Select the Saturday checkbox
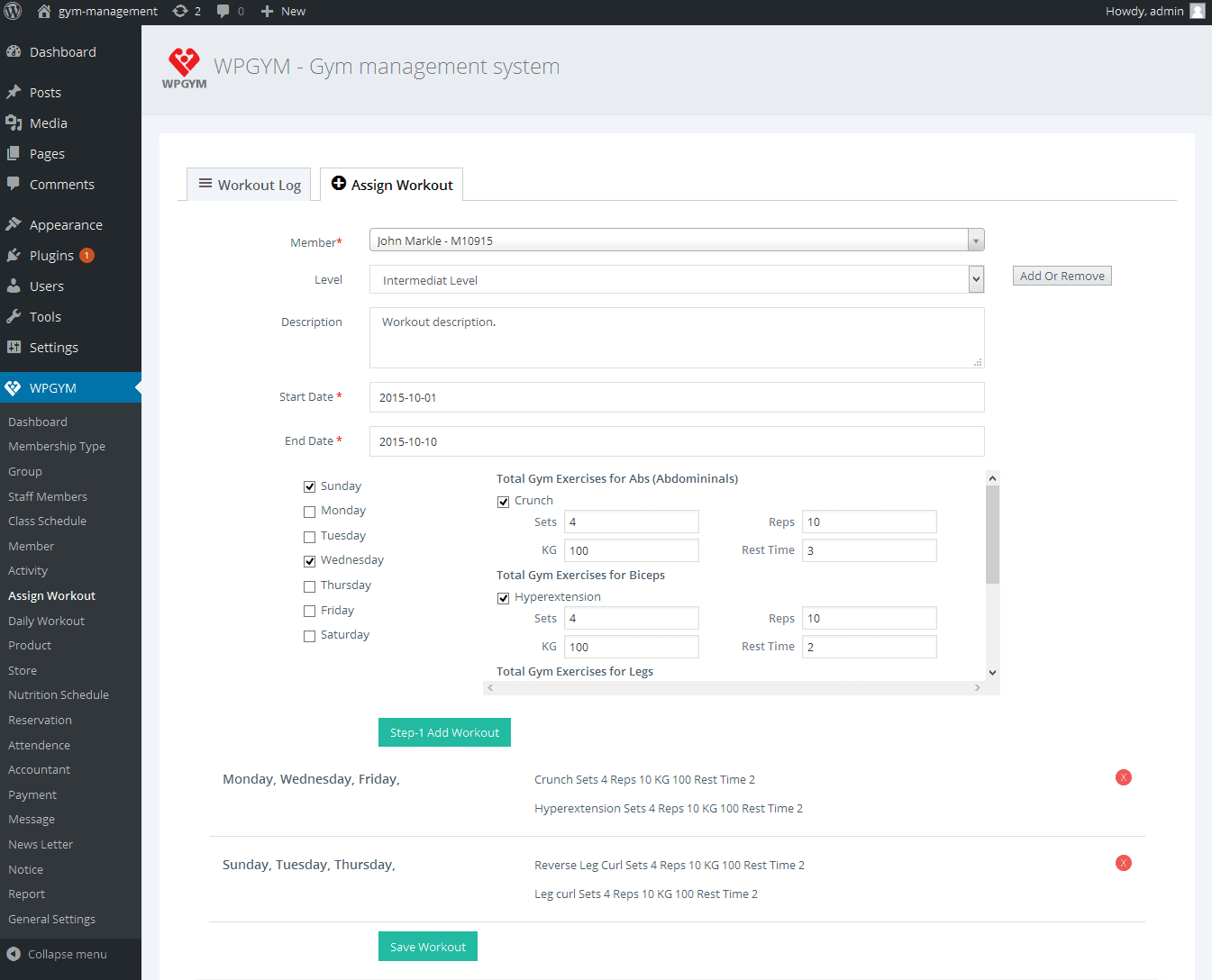 [309, 636]
